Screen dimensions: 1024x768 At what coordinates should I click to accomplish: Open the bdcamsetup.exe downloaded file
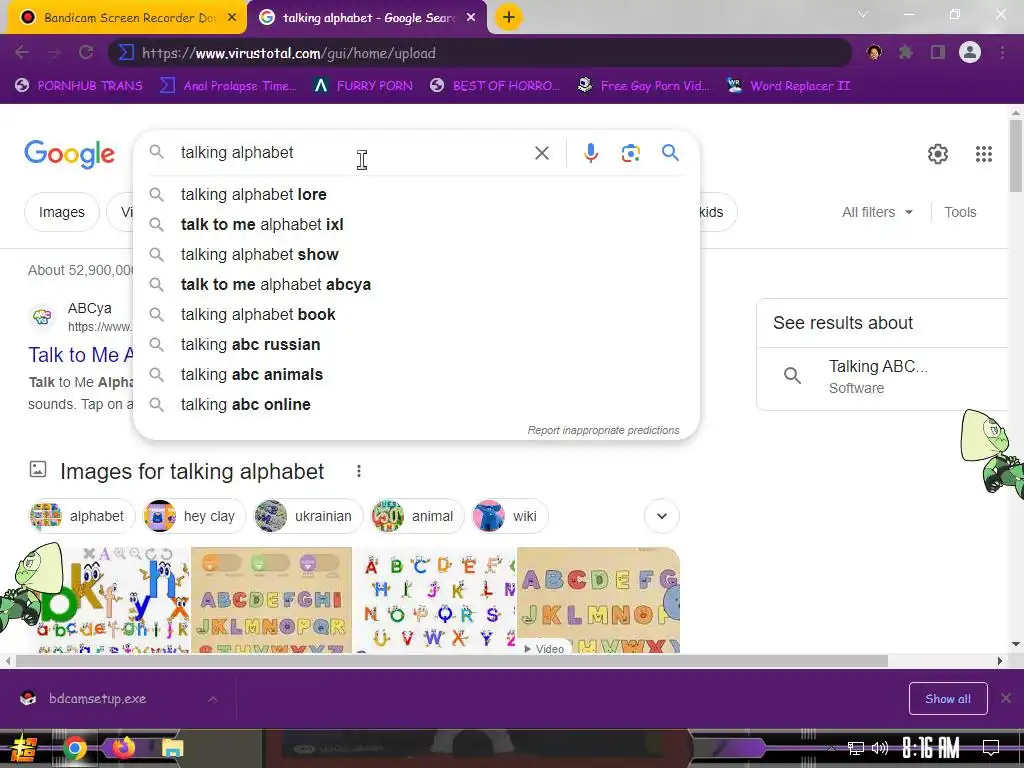[98, 699]
